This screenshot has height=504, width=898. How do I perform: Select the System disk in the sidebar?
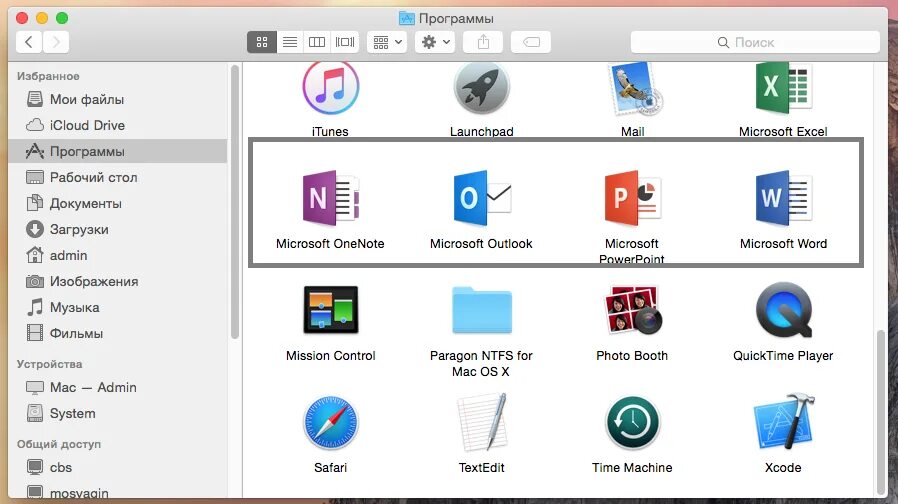coord(118,414)
